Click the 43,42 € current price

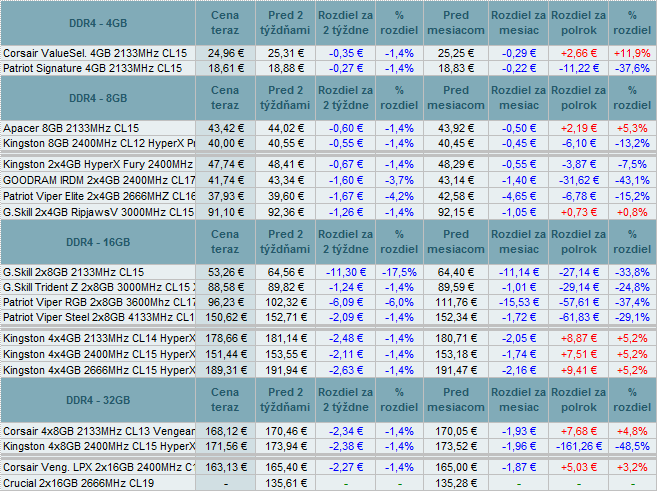(225, 128)
